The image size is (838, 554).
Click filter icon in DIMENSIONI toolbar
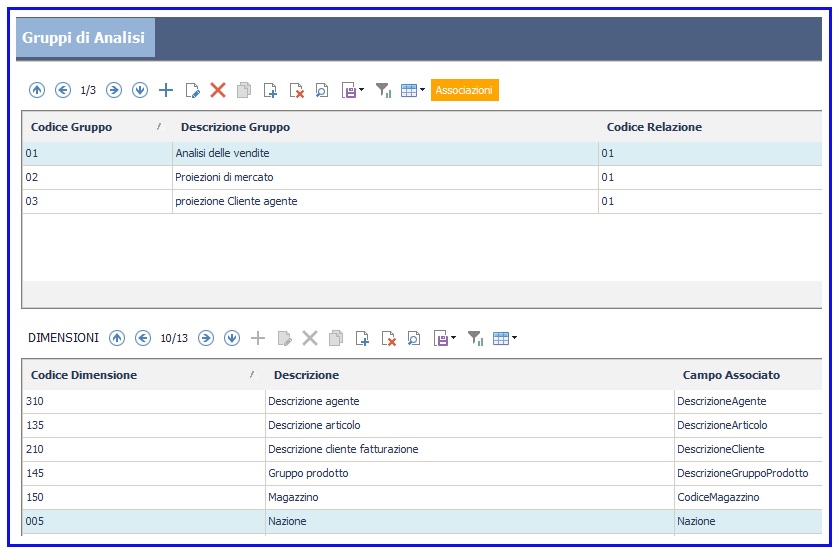pos(475,338)
